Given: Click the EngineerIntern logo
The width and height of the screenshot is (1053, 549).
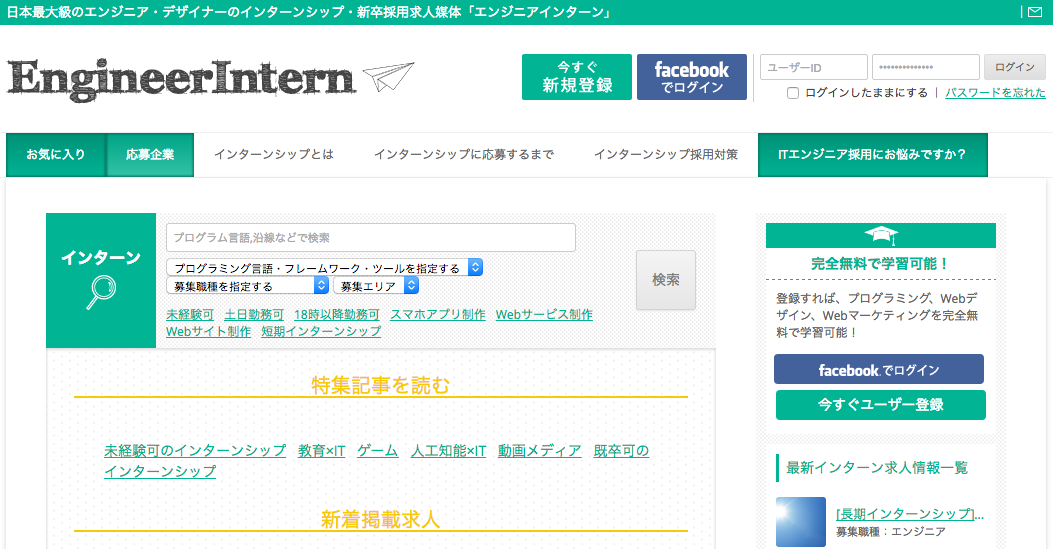Looking at the screenshot, I should [x=181, y=80].
